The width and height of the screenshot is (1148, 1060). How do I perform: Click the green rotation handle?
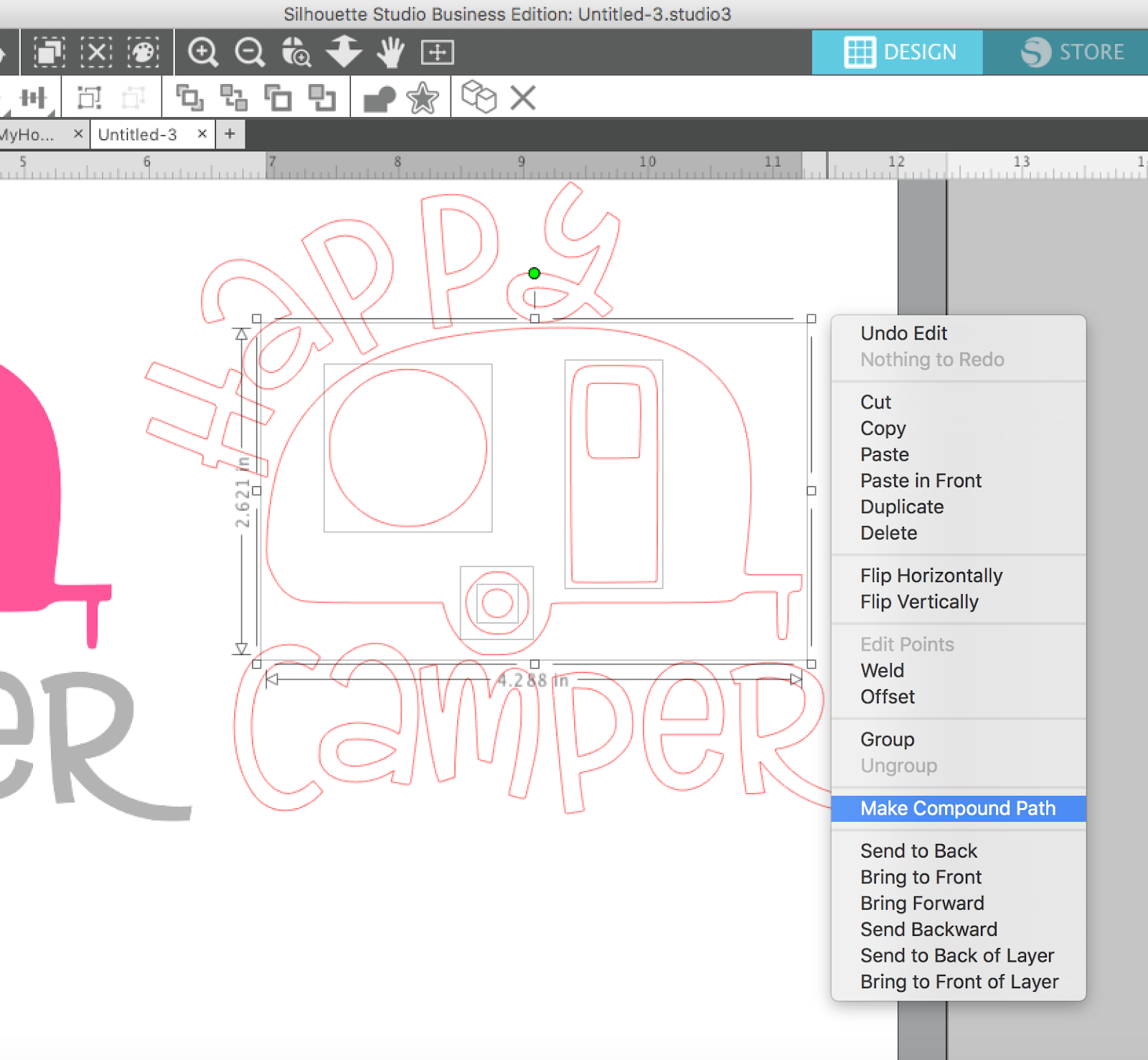tap(534, 273)
